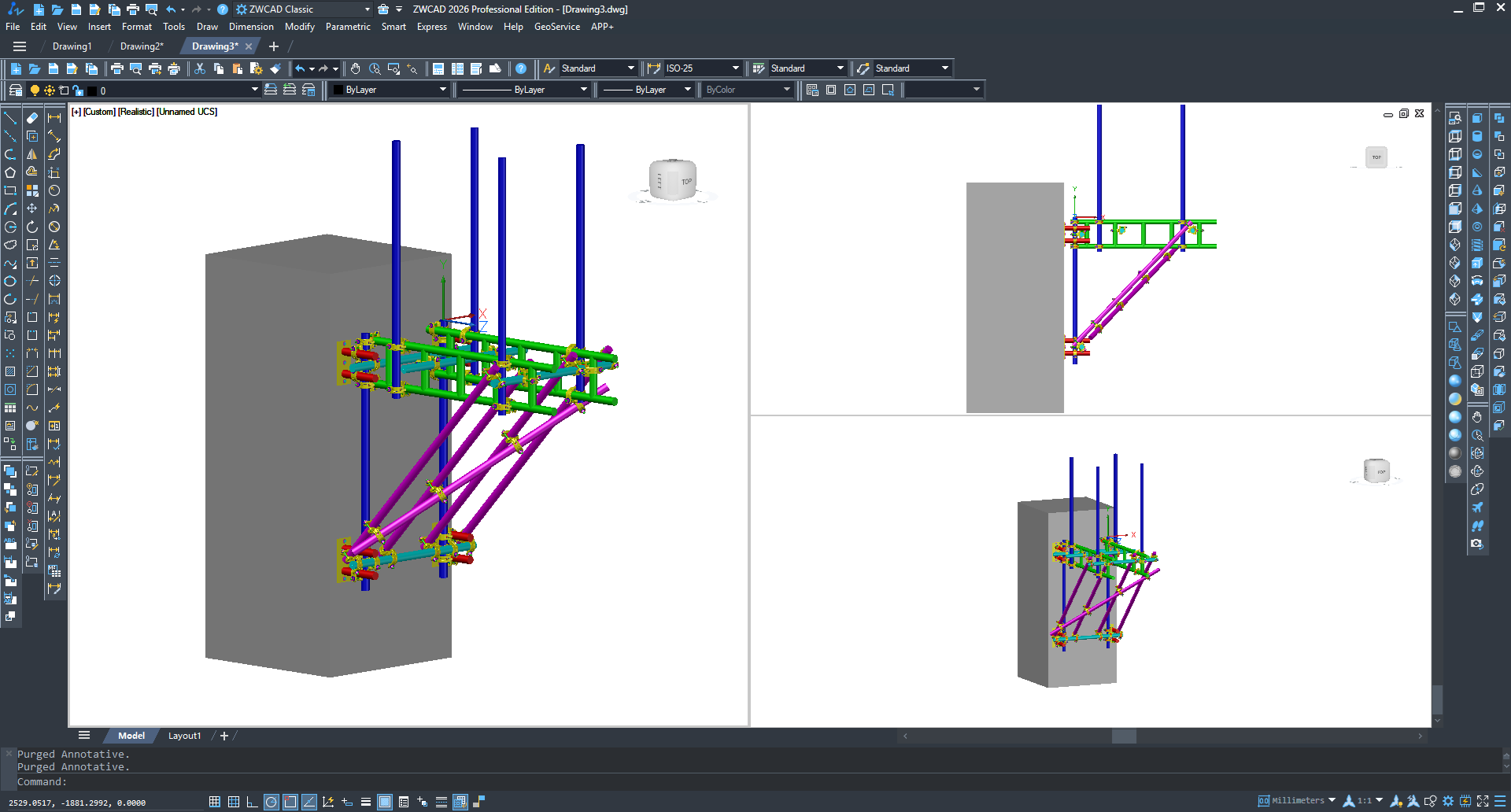
Task: Switch to the Layout1 tab
Action: (x=184, y=736)
